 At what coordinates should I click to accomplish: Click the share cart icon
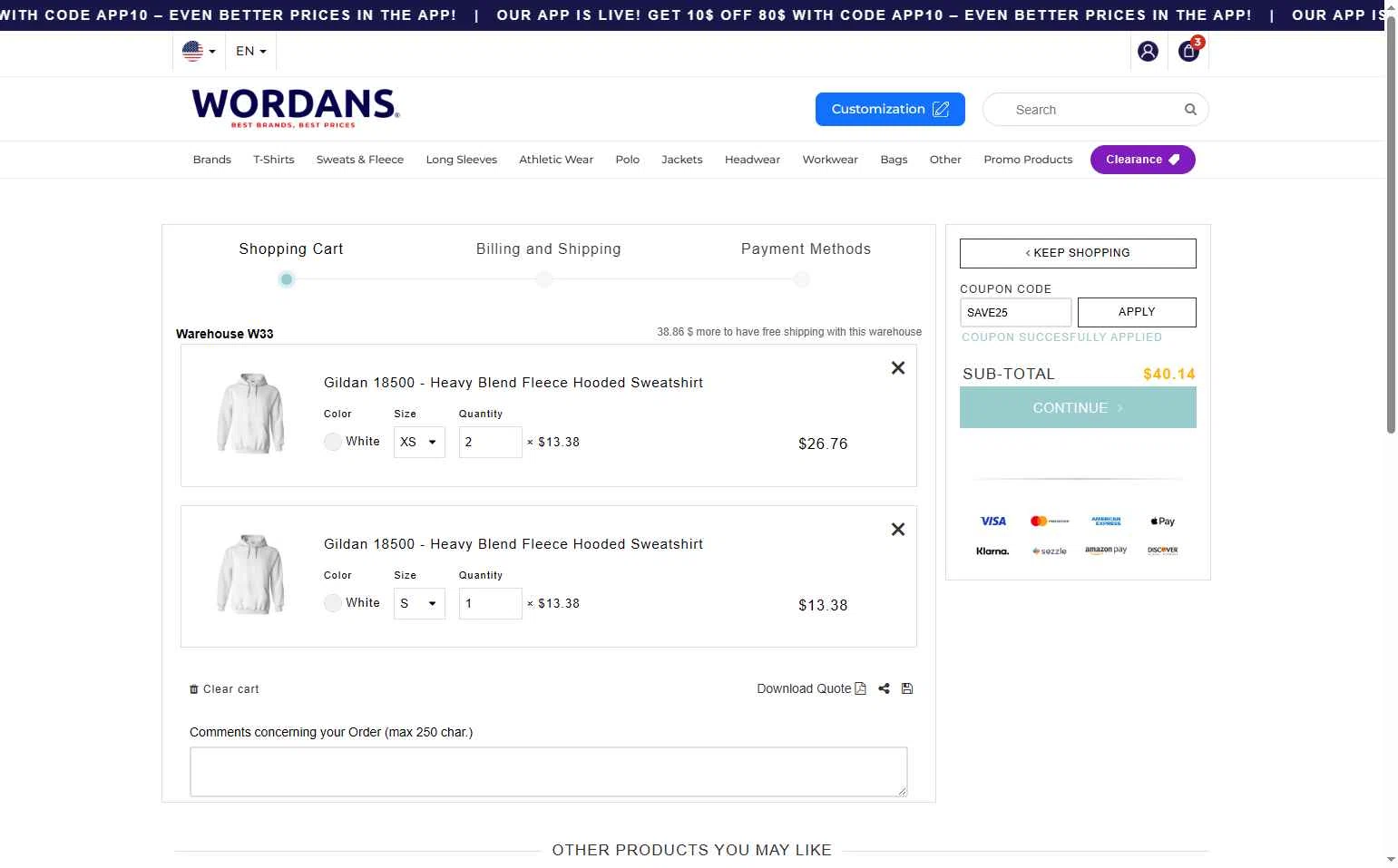pos(884,688)
